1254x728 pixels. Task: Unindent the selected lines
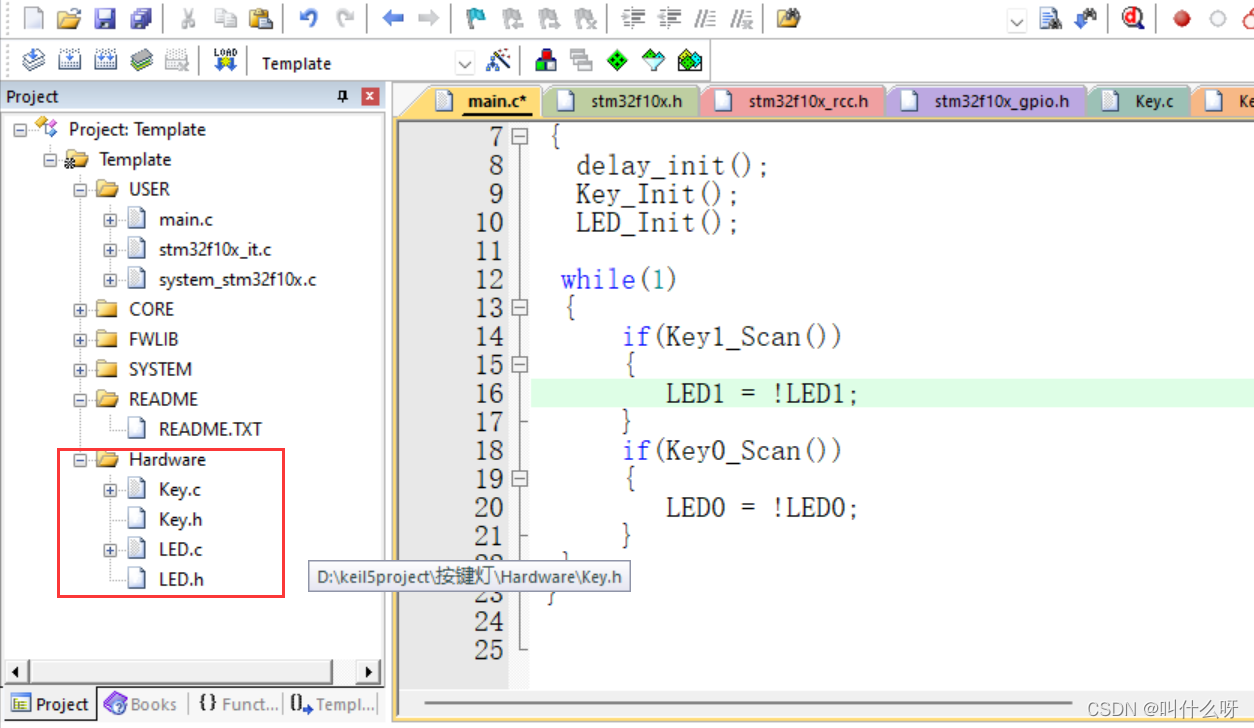click(669, 18)
